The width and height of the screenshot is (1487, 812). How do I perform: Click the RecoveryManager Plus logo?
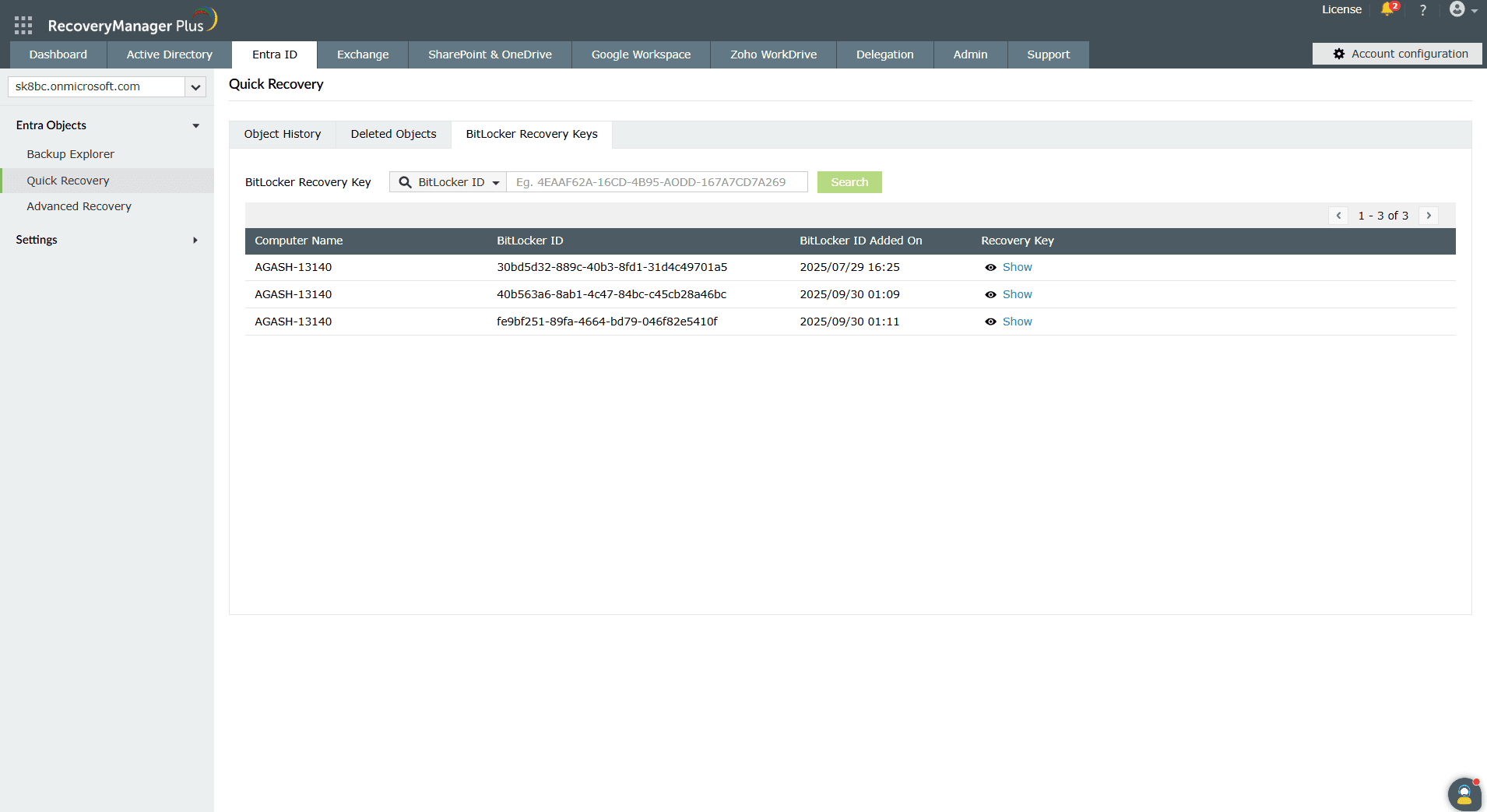(x=132, y=23)
